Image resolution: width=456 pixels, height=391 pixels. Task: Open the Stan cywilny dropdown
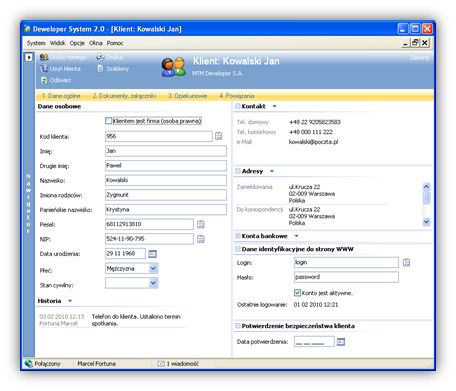pos(153,283)
